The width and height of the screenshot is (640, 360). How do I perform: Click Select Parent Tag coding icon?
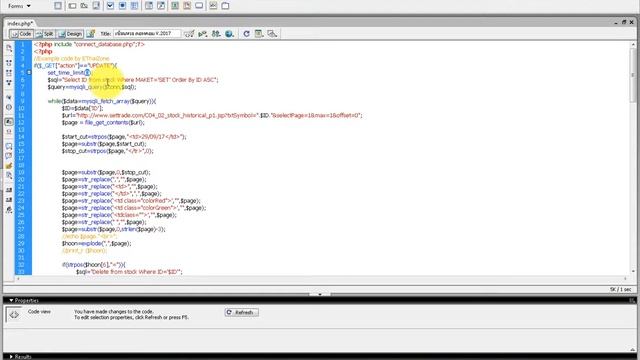coord(9,98)
